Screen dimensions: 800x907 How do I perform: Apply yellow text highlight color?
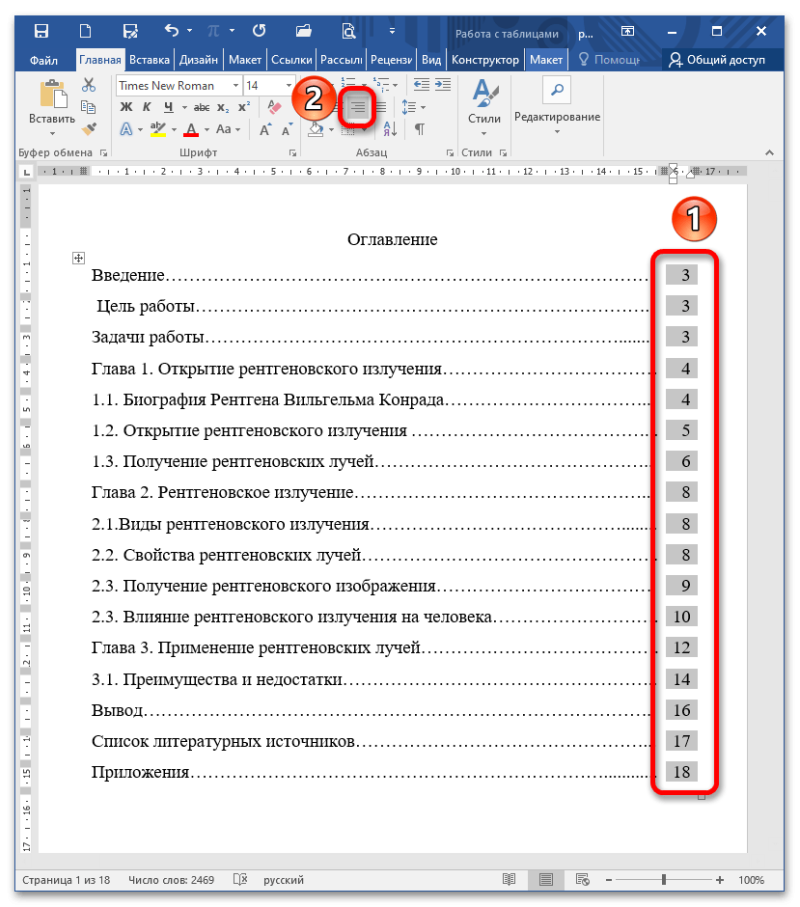pyautogui.click(x=158, y=130)
